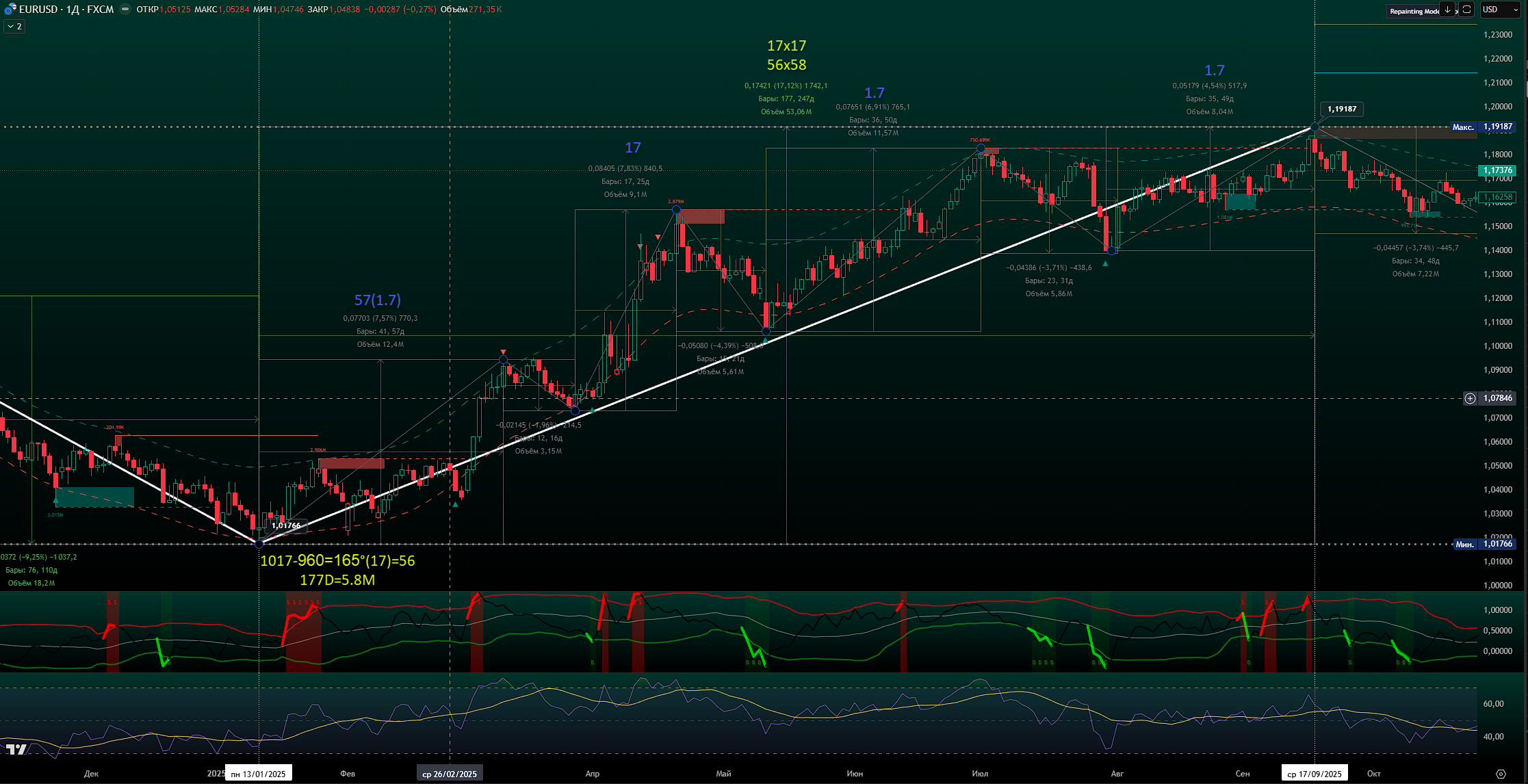Screen dimensions: 1528x784
Task: Click the blue anchor circle at peak 1,19187
Action: 1315,127
